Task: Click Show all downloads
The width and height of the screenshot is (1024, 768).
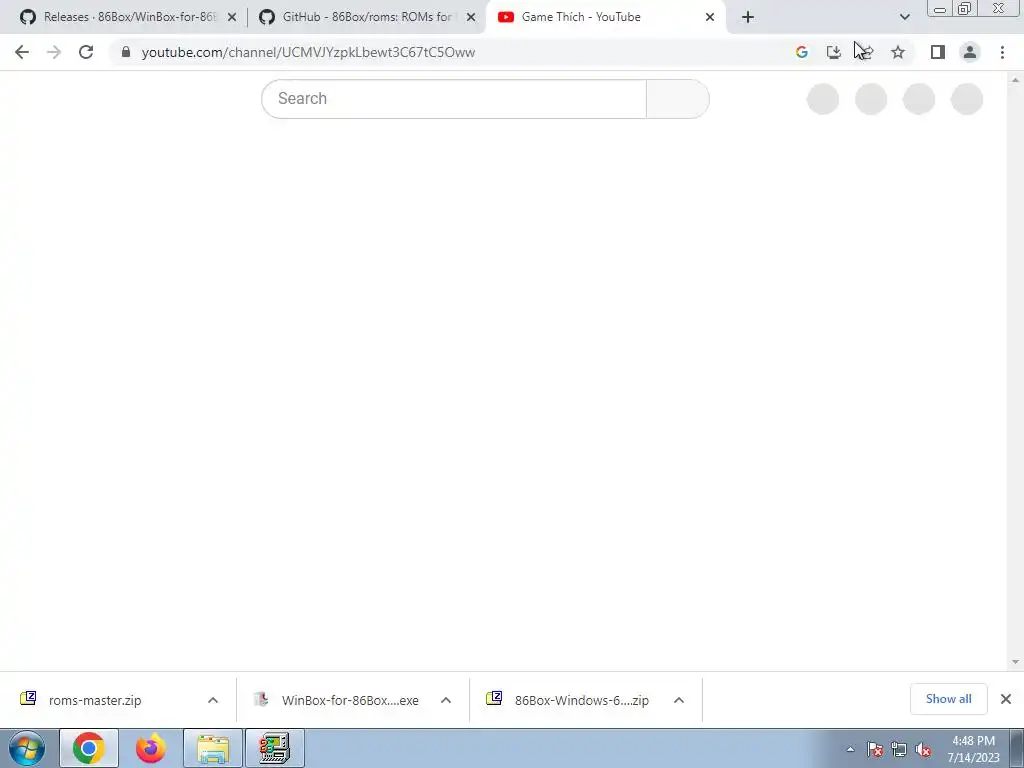Action: click(x=948, y=699)
